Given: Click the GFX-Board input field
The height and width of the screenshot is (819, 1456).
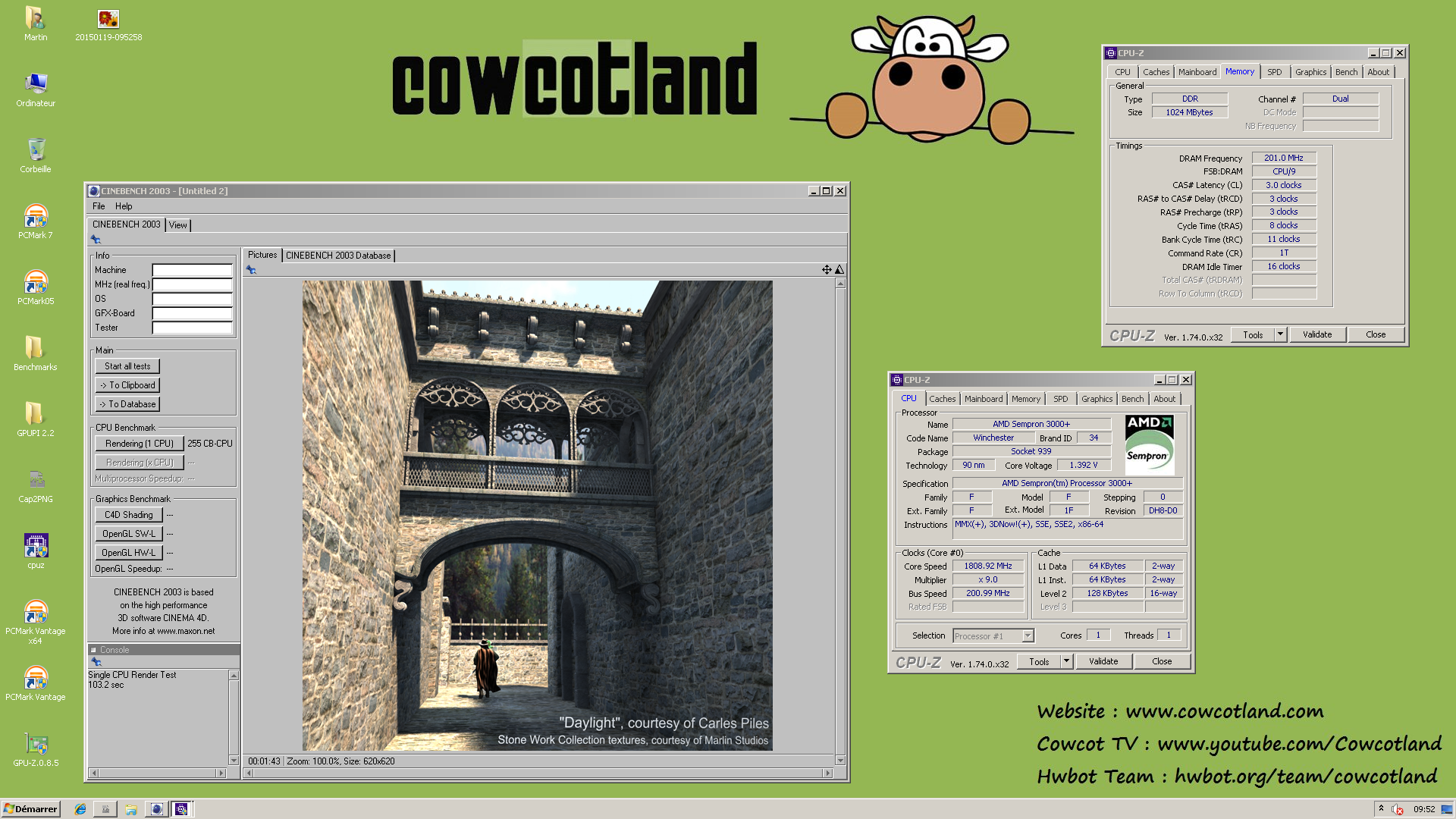Looking at the screenshot, I should (x=192, y=313).
